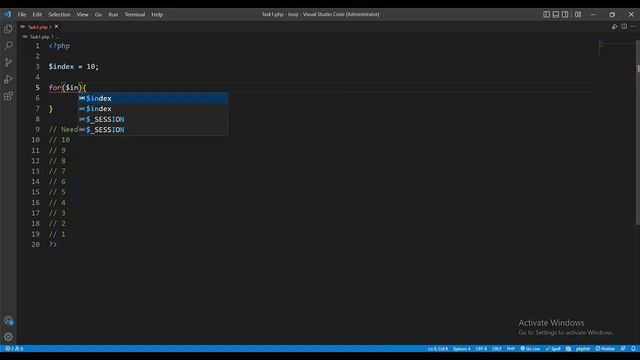Viewport: 640px width, 360px height.
Task: Click the PHP language mode status
Action: click(x=511, y=349)
